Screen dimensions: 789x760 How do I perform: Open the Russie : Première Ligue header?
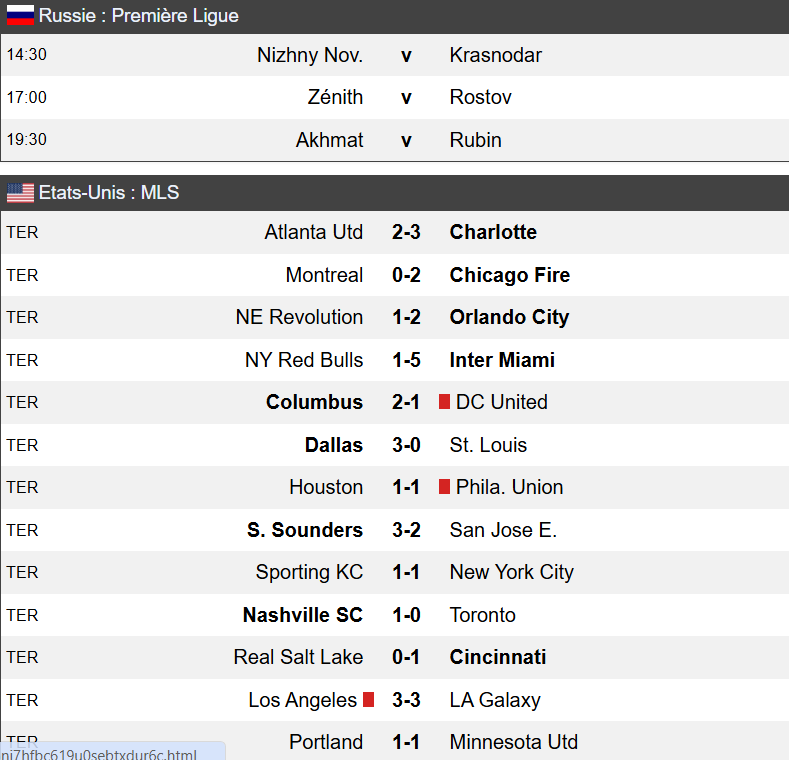(x=139, y=16)
